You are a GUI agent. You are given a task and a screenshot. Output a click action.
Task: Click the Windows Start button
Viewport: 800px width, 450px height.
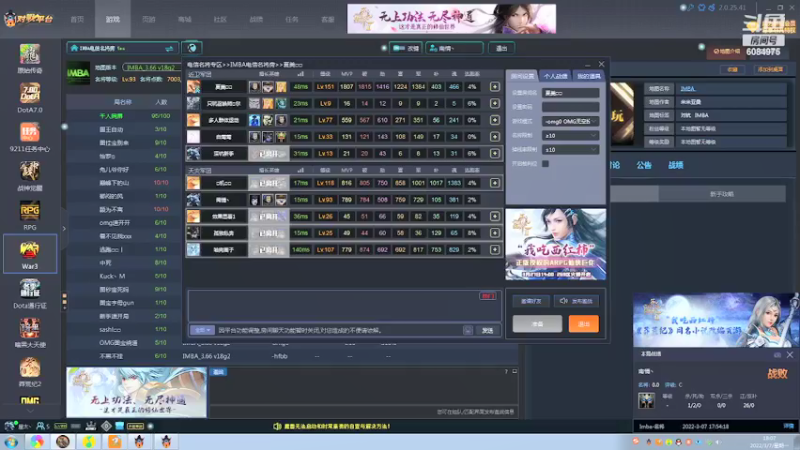11,442
